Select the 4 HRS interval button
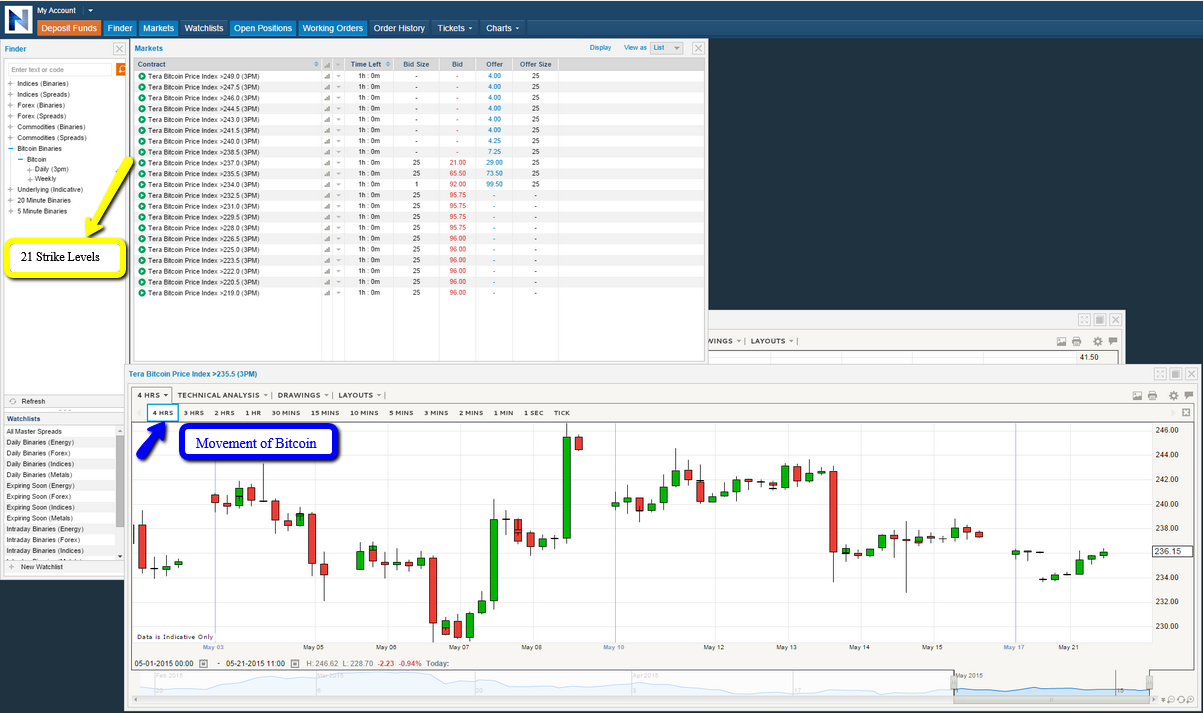 (x=163, y=413)
